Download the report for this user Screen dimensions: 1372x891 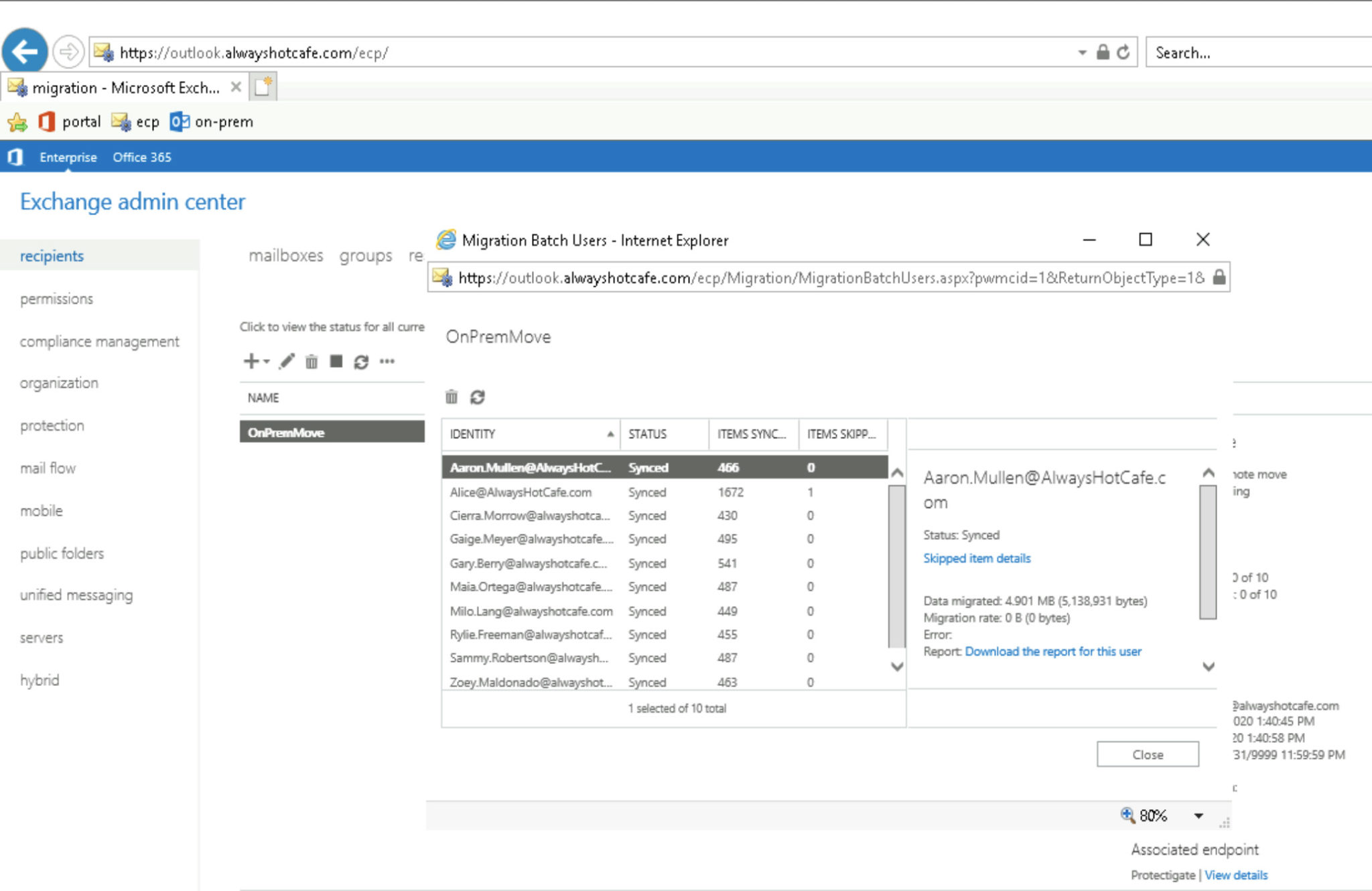(x=1053, y=651)
